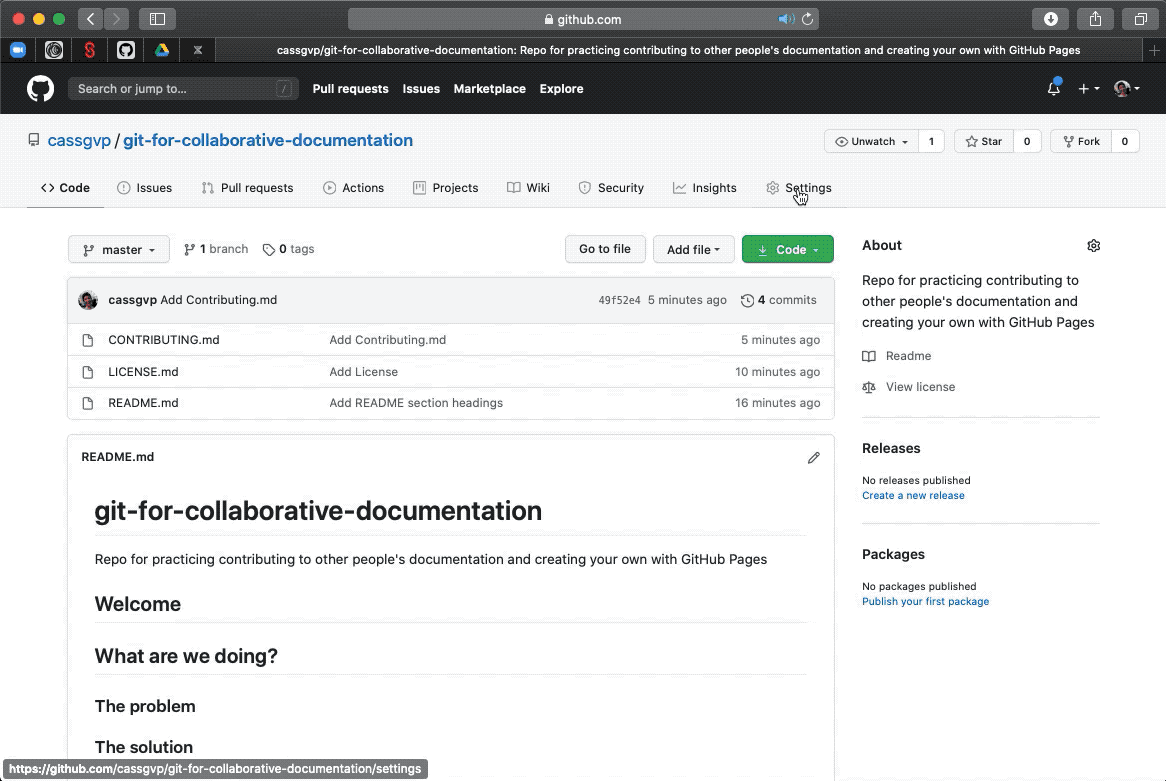Focus the Search or jump to field
Viewport: 1166px width, 781px height.
(183, 89)
